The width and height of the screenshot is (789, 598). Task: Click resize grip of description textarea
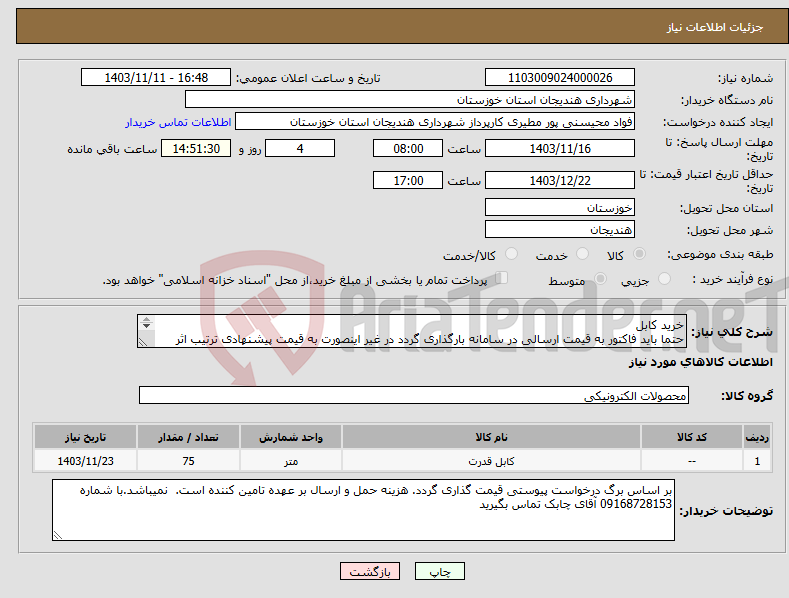click(143, 342)
